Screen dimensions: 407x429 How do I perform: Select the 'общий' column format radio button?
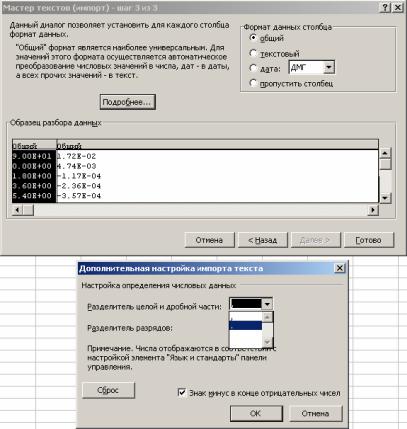pos(253,38)
